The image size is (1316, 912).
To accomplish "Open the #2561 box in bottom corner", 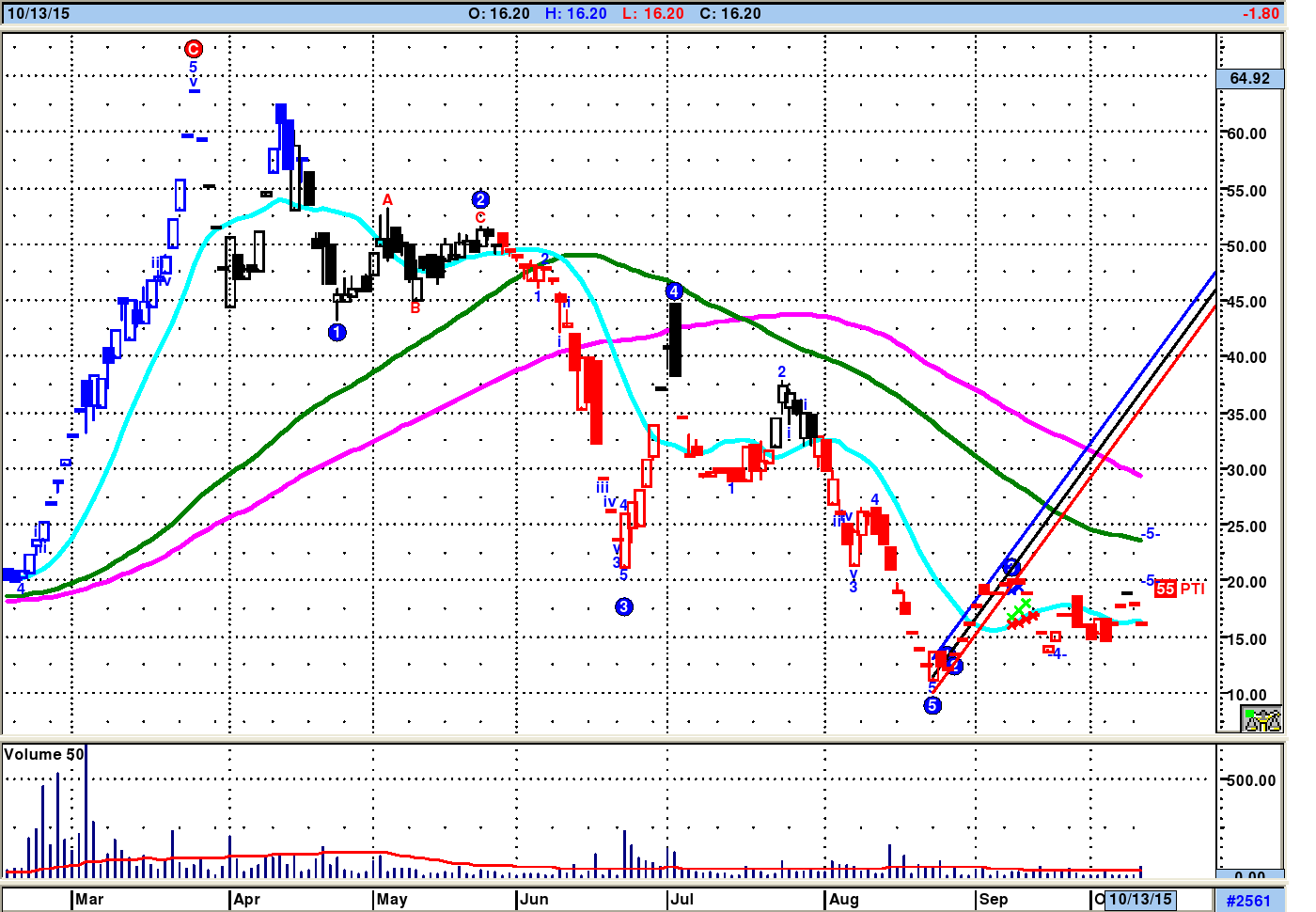I will point(1247,900).
